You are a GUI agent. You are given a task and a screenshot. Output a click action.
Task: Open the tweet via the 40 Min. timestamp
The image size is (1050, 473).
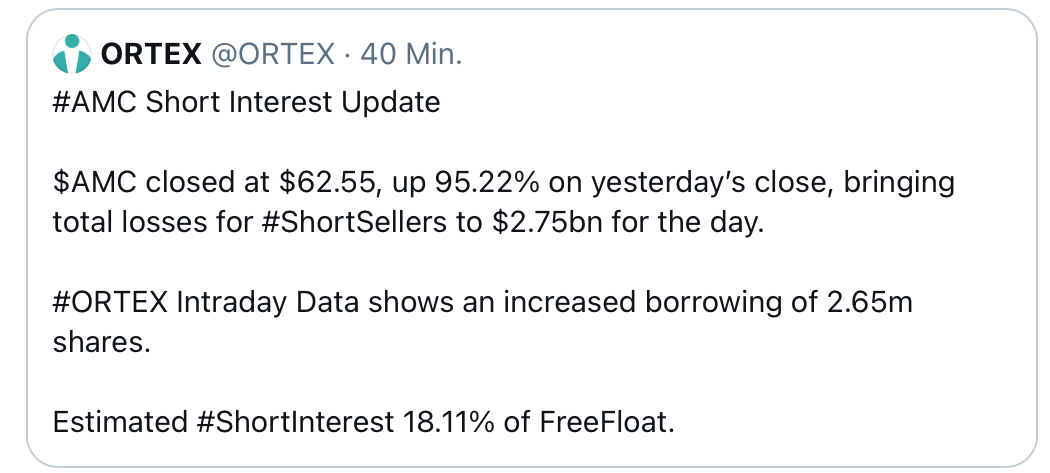click(x=410, y=54)
